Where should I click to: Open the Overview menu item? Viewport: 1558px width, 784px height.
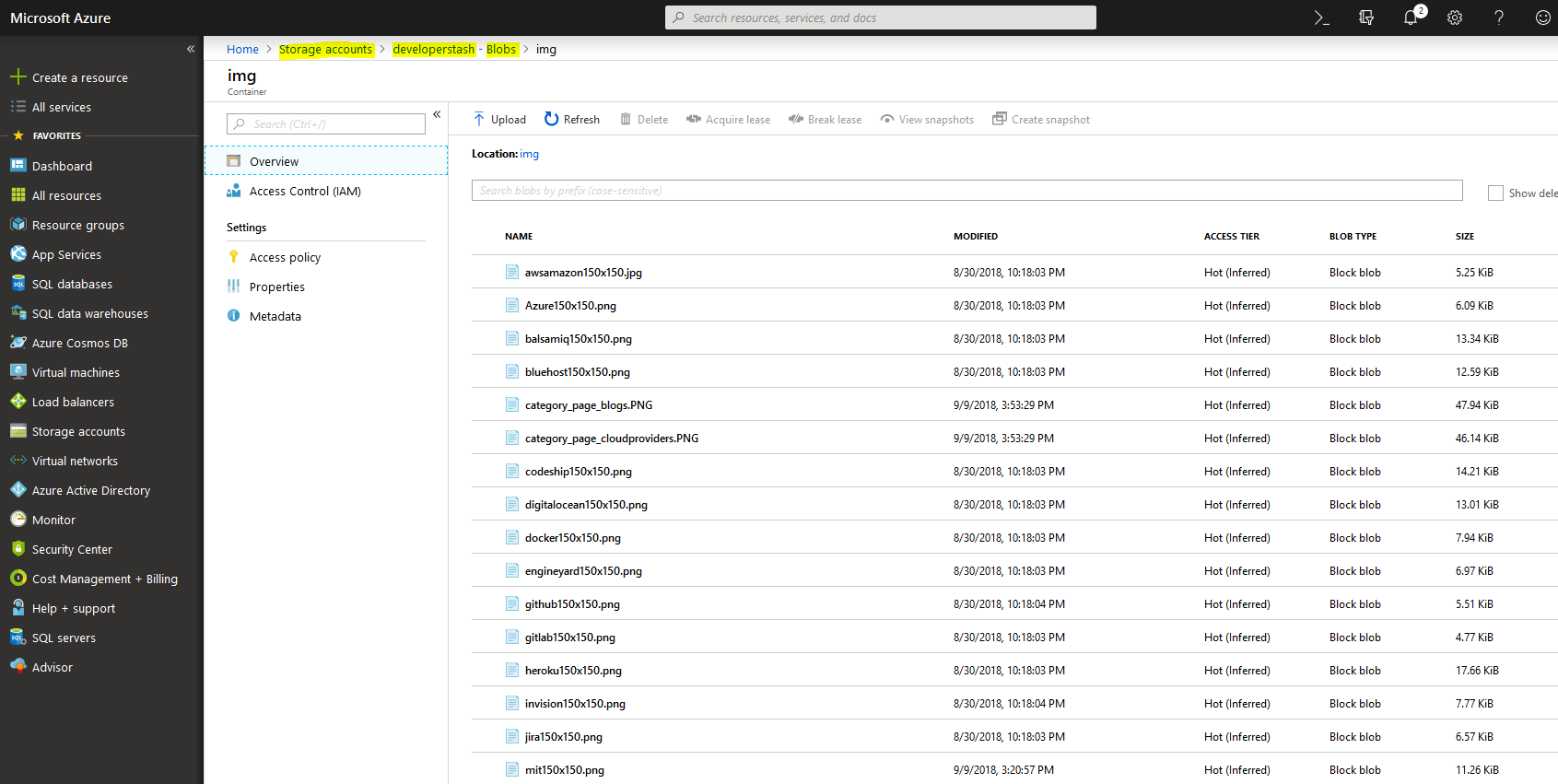[326, 161]
